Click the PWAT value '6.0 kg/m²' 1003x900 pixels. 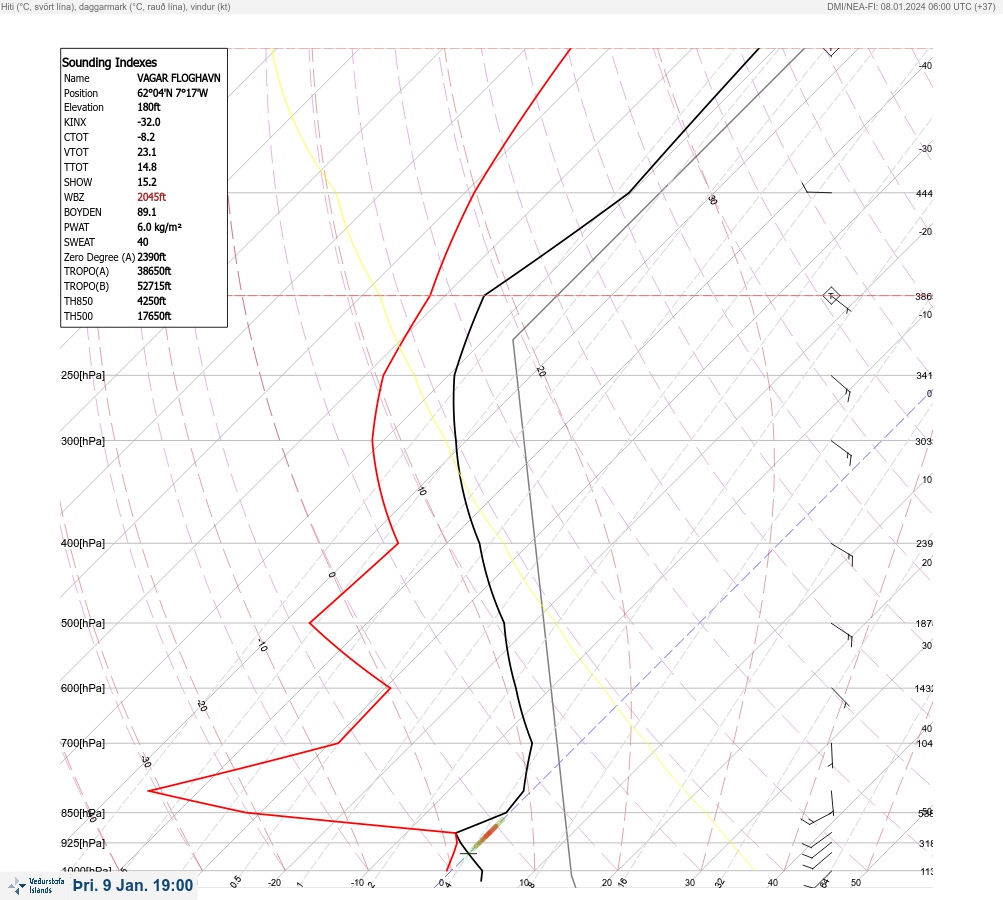(x=159, y=227)
